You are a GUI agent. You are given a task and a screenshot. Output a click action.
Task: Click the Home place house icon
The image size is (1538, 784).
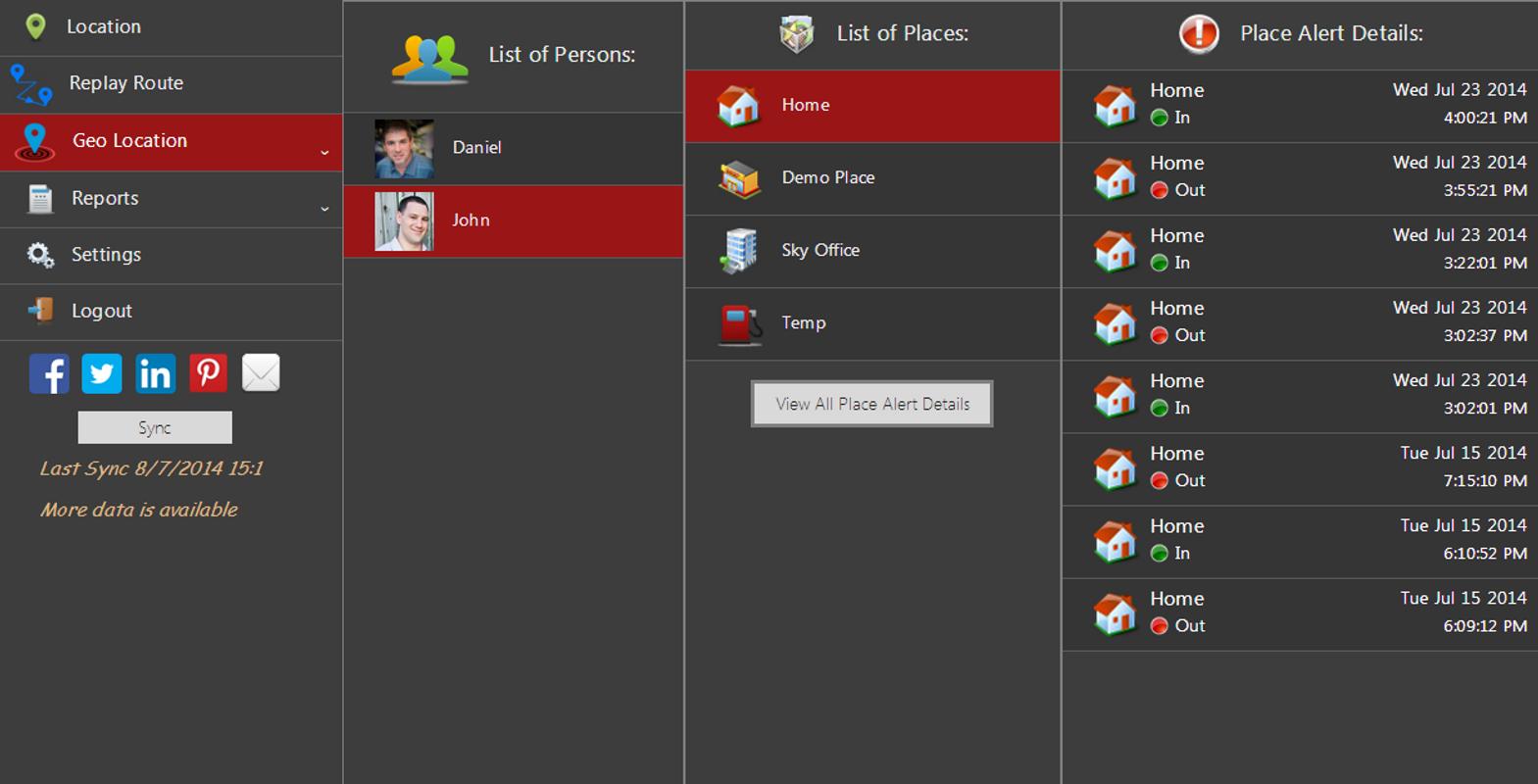click(738, 106)
